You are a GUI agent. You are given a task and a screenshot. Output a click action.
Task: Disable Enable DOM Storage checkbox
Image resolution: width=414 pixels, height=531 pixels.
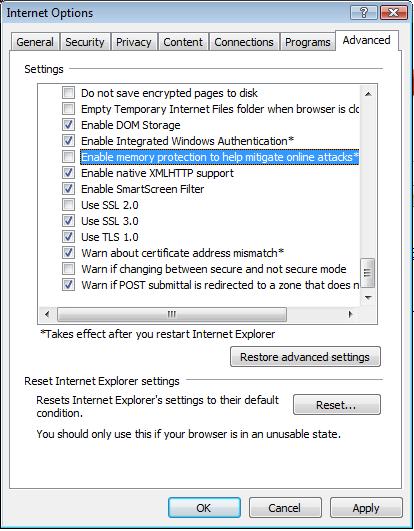point(68,125)
